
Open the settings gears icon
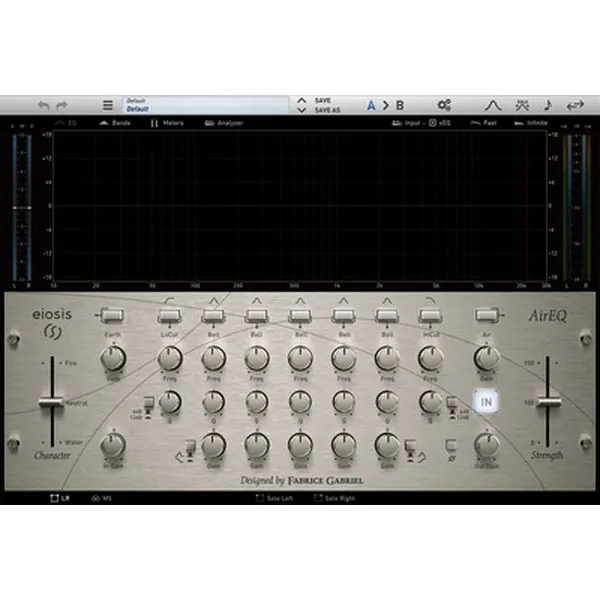[x=444, y=105]
